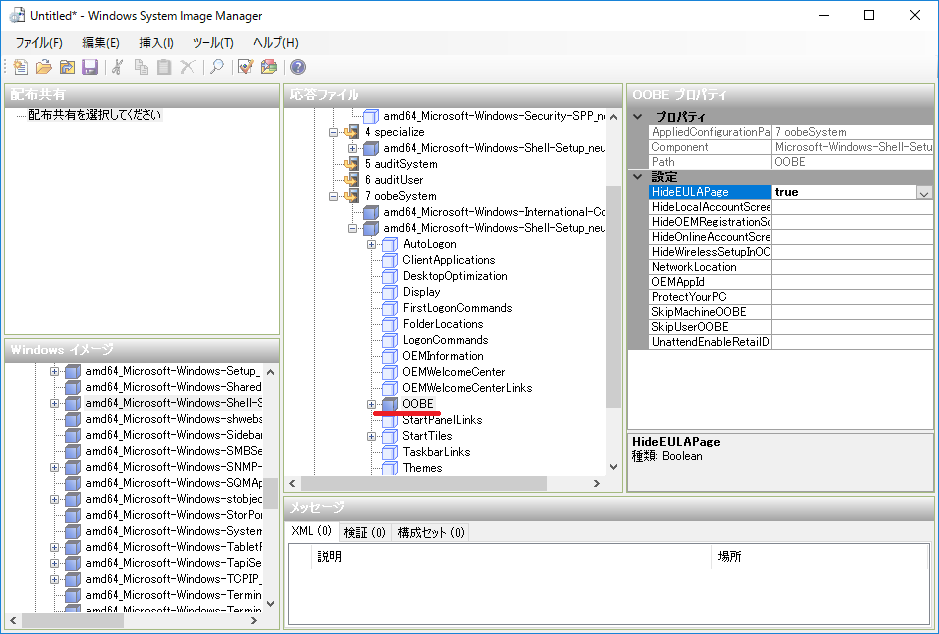Screen dimensions: 939x634
Task: Click the application icon in title bar
Action: click(x=17, y=16)
